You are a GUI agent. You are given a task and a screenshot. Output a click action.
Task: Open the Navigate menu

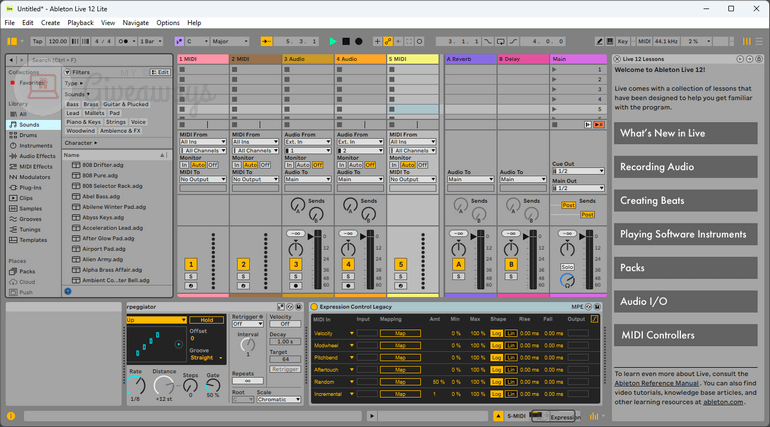pos(136,23)
